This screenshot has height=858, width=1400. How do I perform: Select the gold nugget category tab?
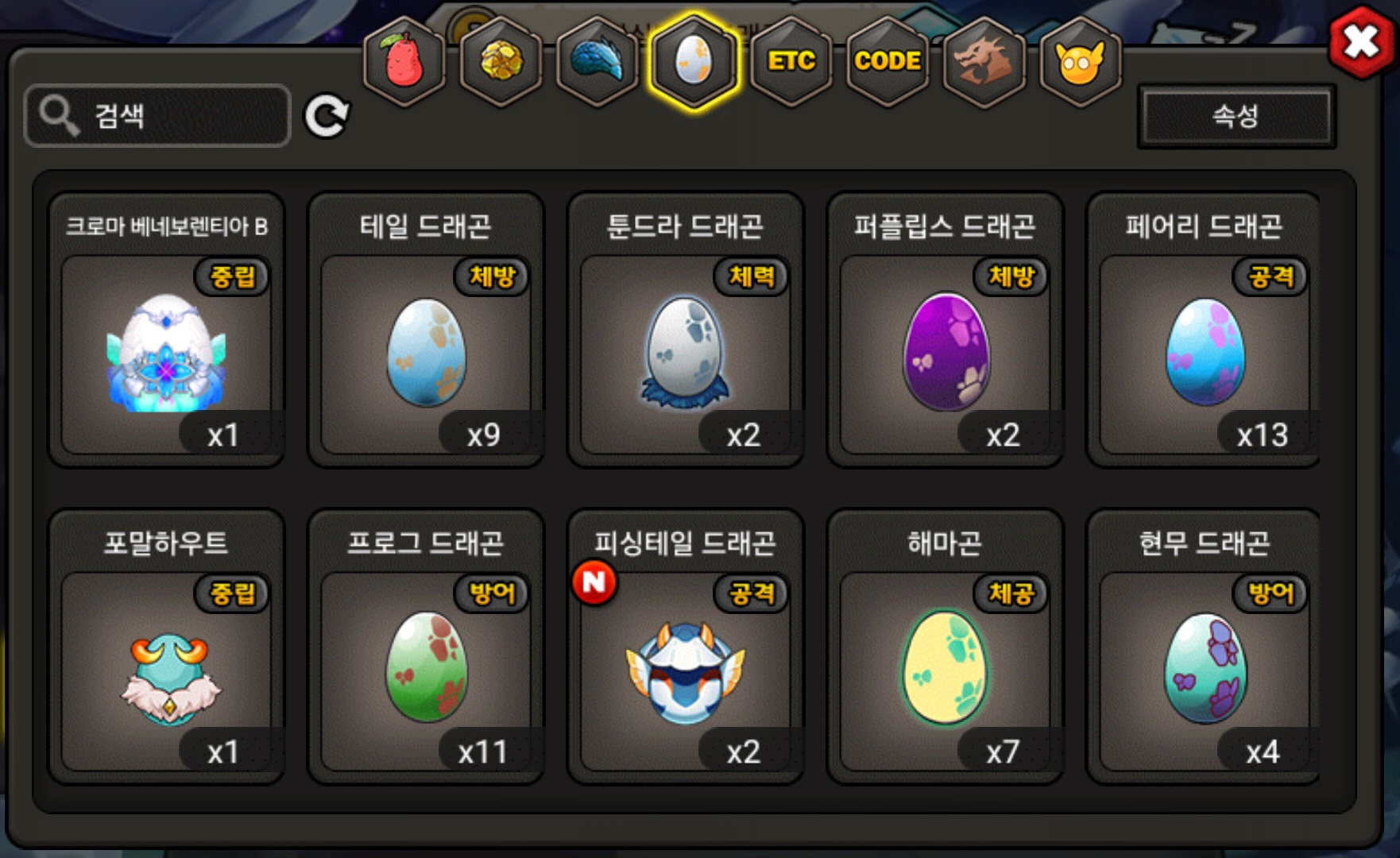pyautogui.click(x=501, y=61)
